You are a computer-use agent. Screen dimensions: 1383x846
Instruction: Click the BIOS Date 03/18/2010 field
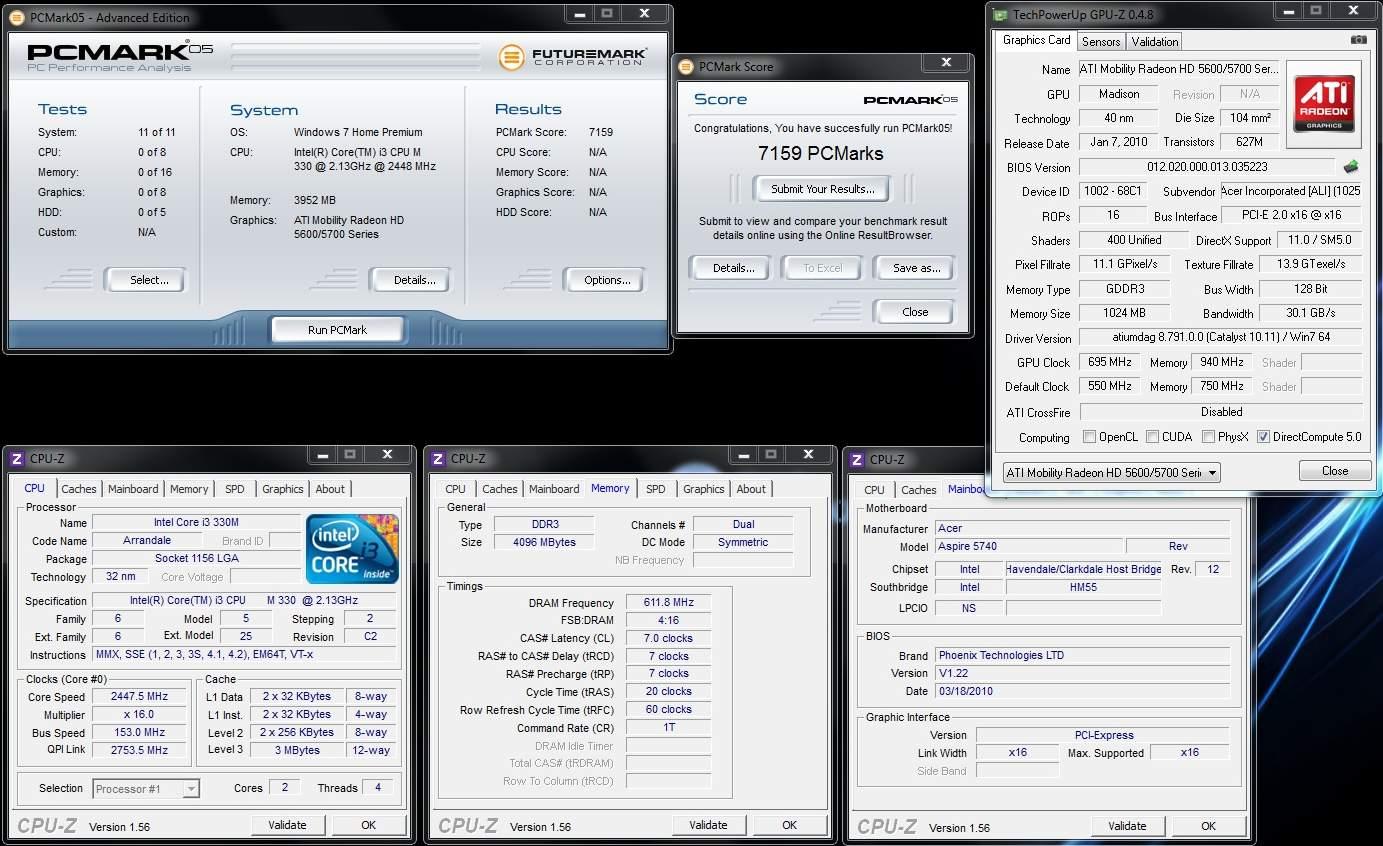pyautogui.click(x=1082, y=691)
